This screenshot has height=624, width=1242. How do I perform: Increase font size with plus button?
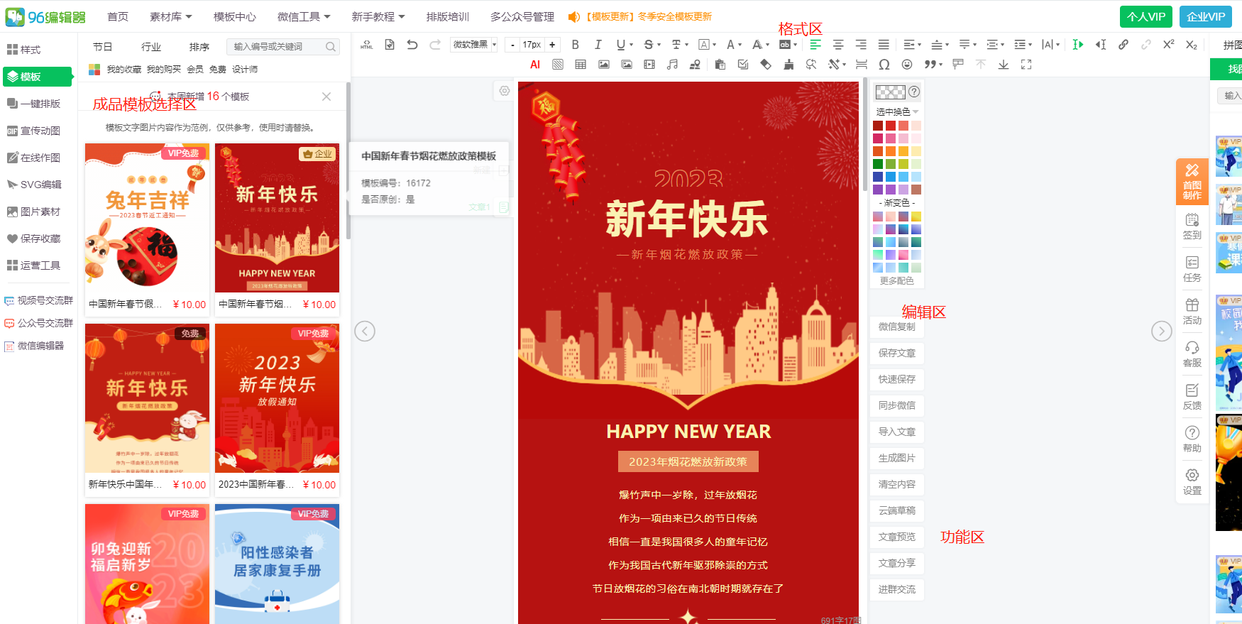point(552,45)
